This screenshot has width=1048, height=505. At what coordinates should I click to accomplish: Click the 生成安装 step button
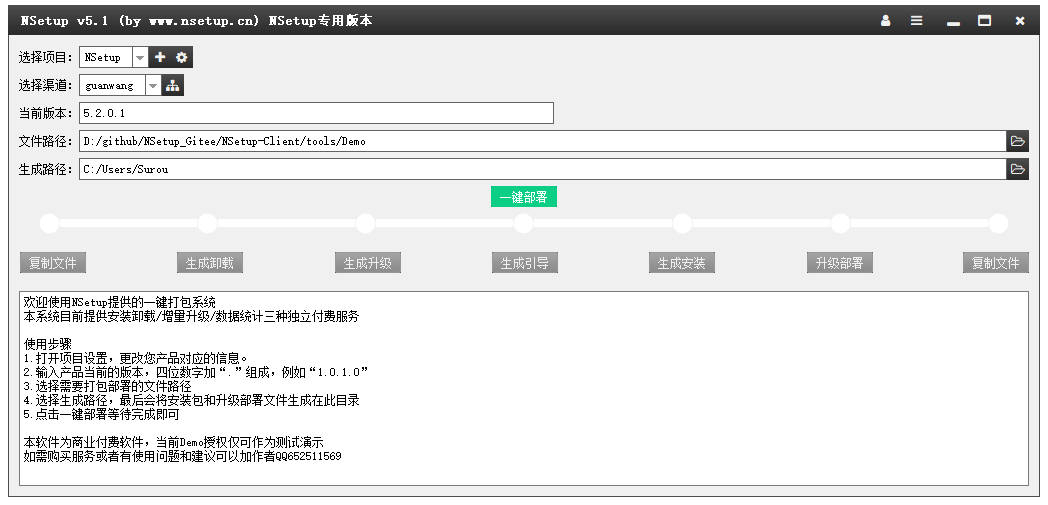[682, 263]
